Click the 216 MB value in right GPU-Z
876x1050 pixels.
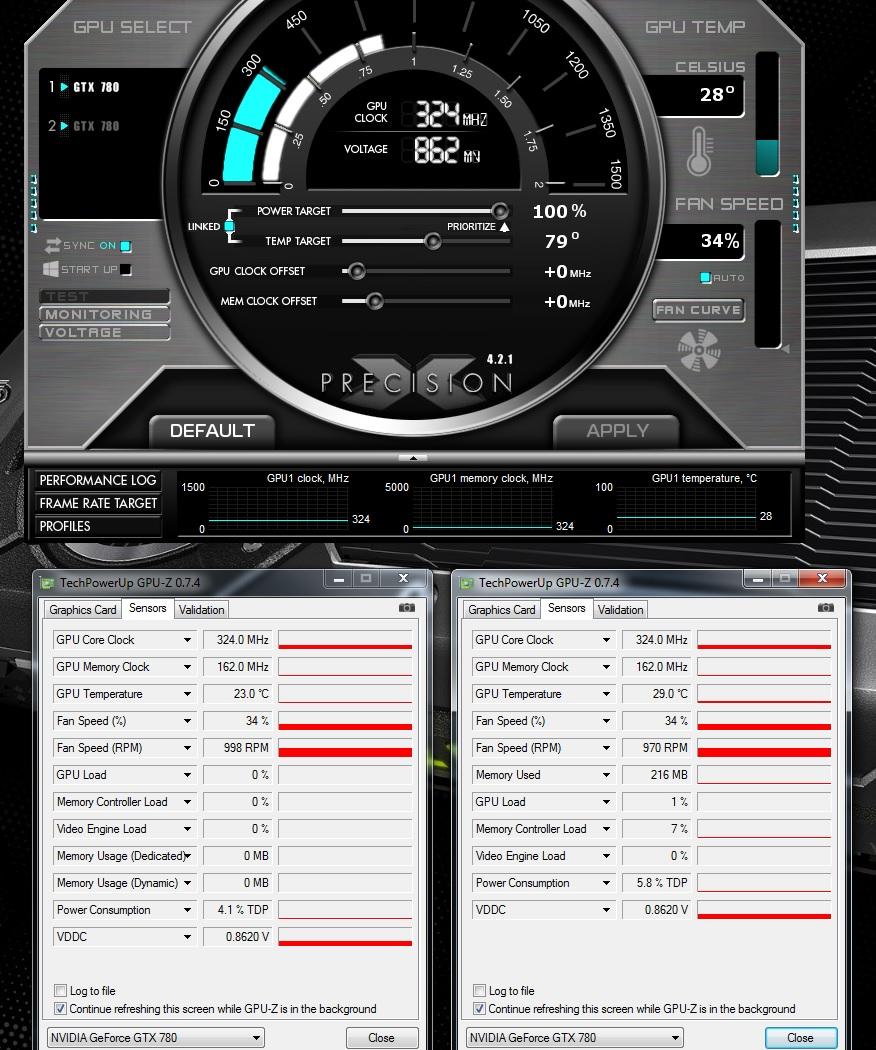658,775
